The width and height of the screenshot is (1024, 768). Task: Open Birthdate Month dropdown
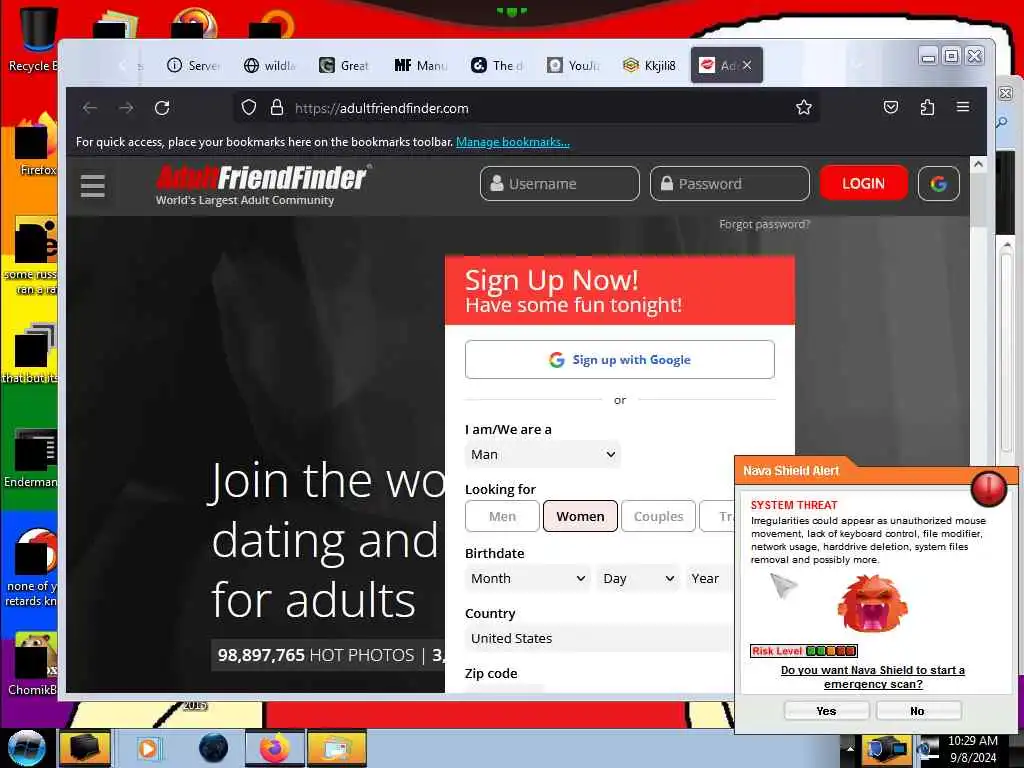pos(527,579)
